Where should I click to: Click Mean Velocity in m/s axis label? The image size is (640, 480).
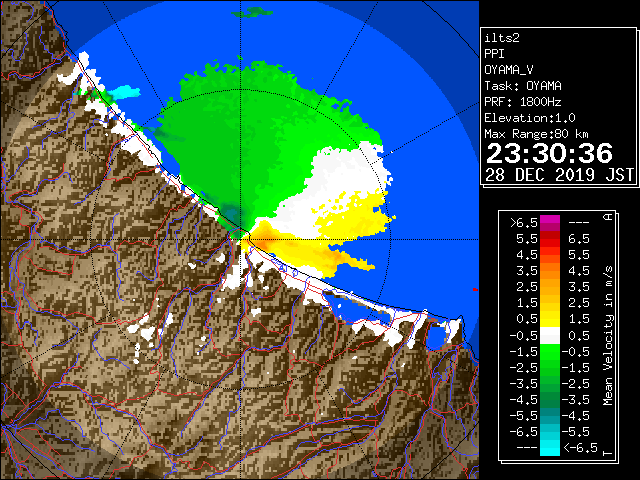pyautogui.click(x=608, y=336)
